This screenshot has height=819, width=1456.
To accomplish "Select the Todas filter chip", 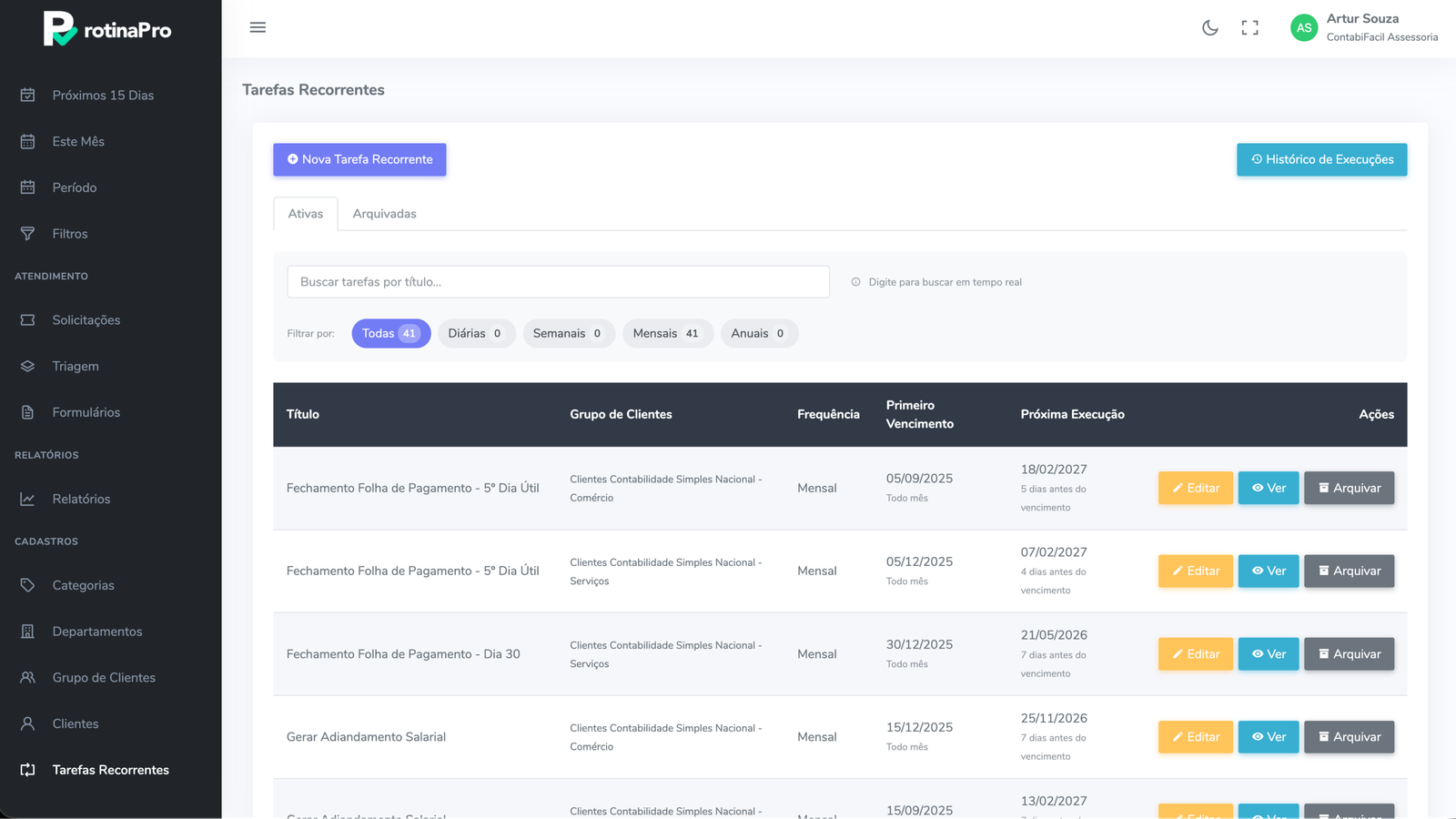I will click(x=391, y=333).
